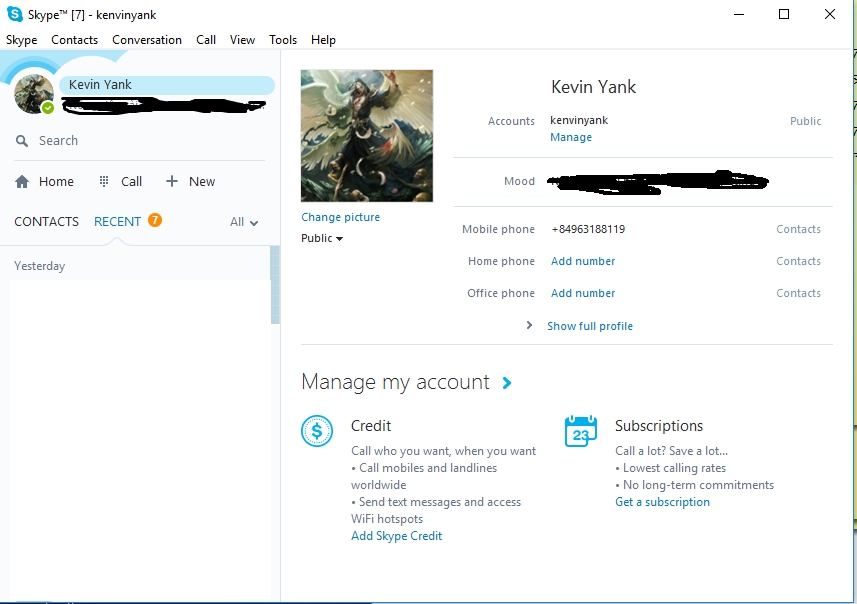Click the New button label
The image size is (857, 604).
(x=202, y=181)
